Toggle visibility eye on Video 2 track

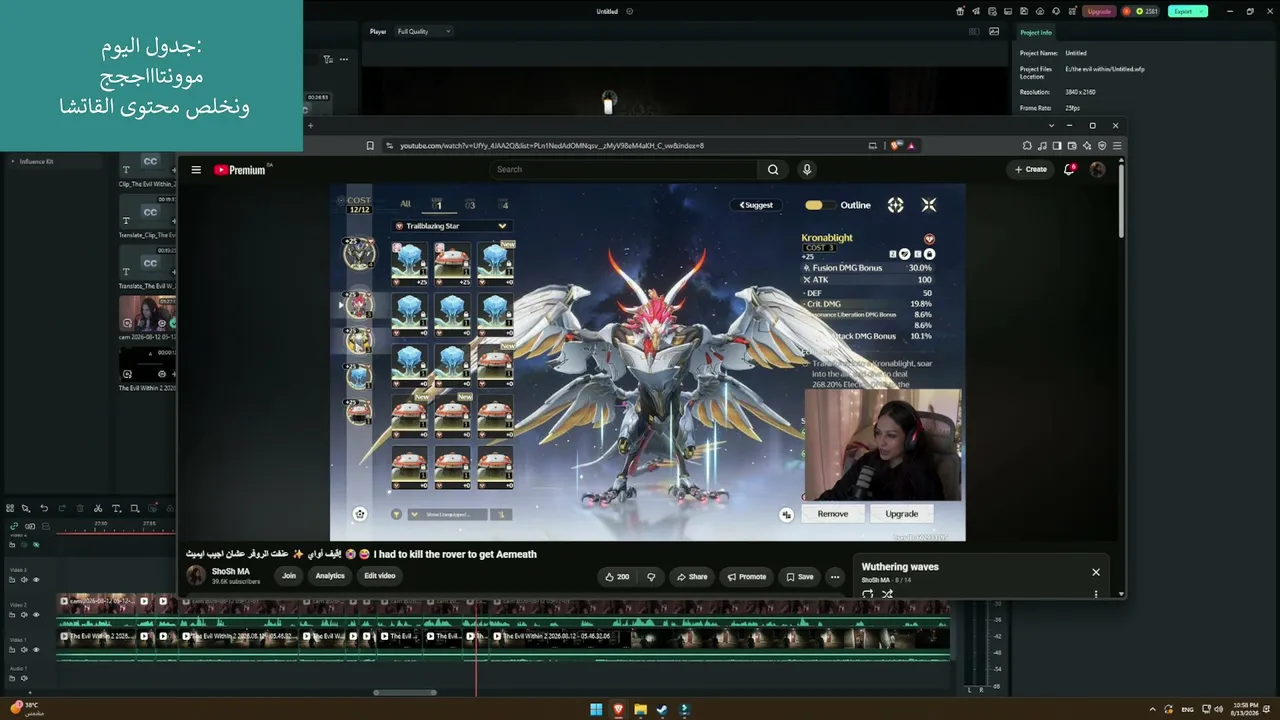(36, 615)
